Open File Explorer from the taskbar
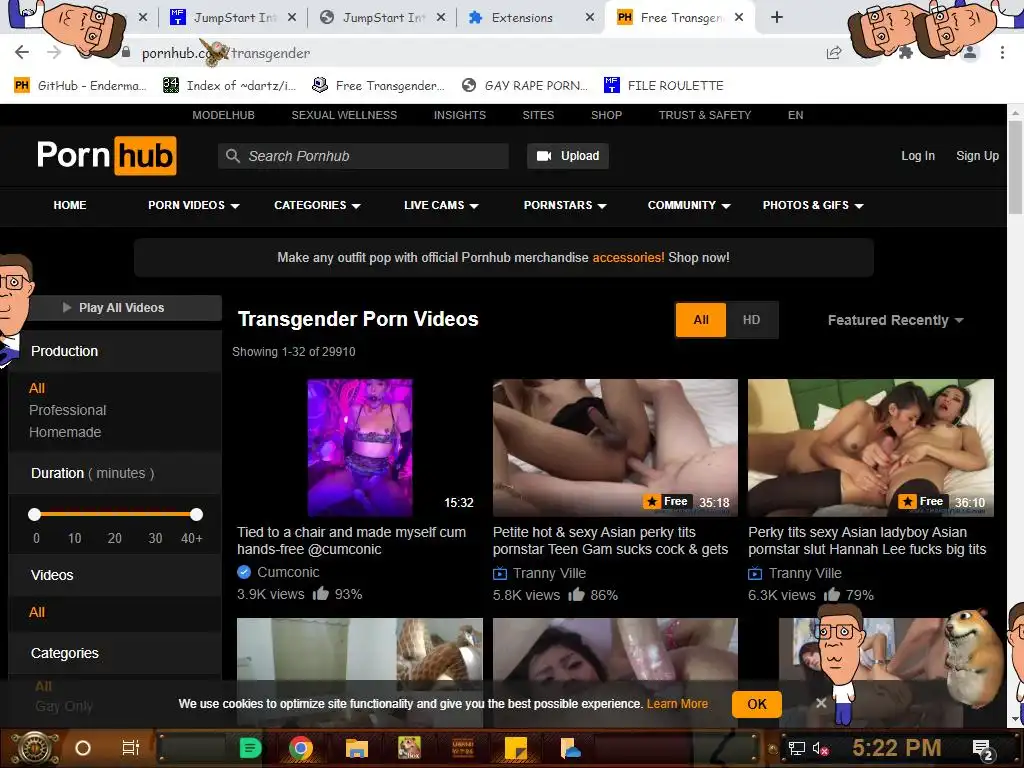1024x768 pixels. click(x=357, y=748)
